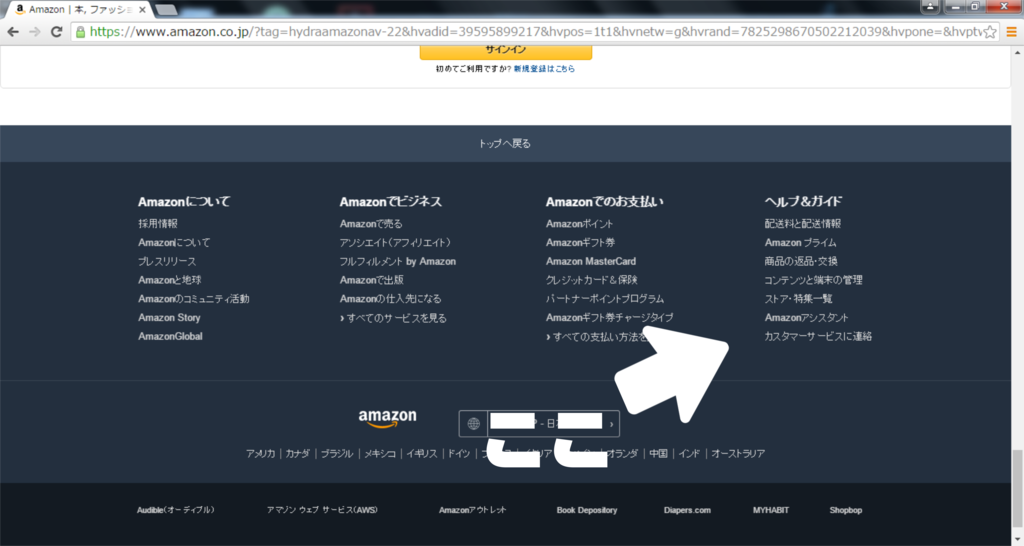Open Amazonギフト券 link
Viewport: 1024px width, 546px height.
[581, 242]
